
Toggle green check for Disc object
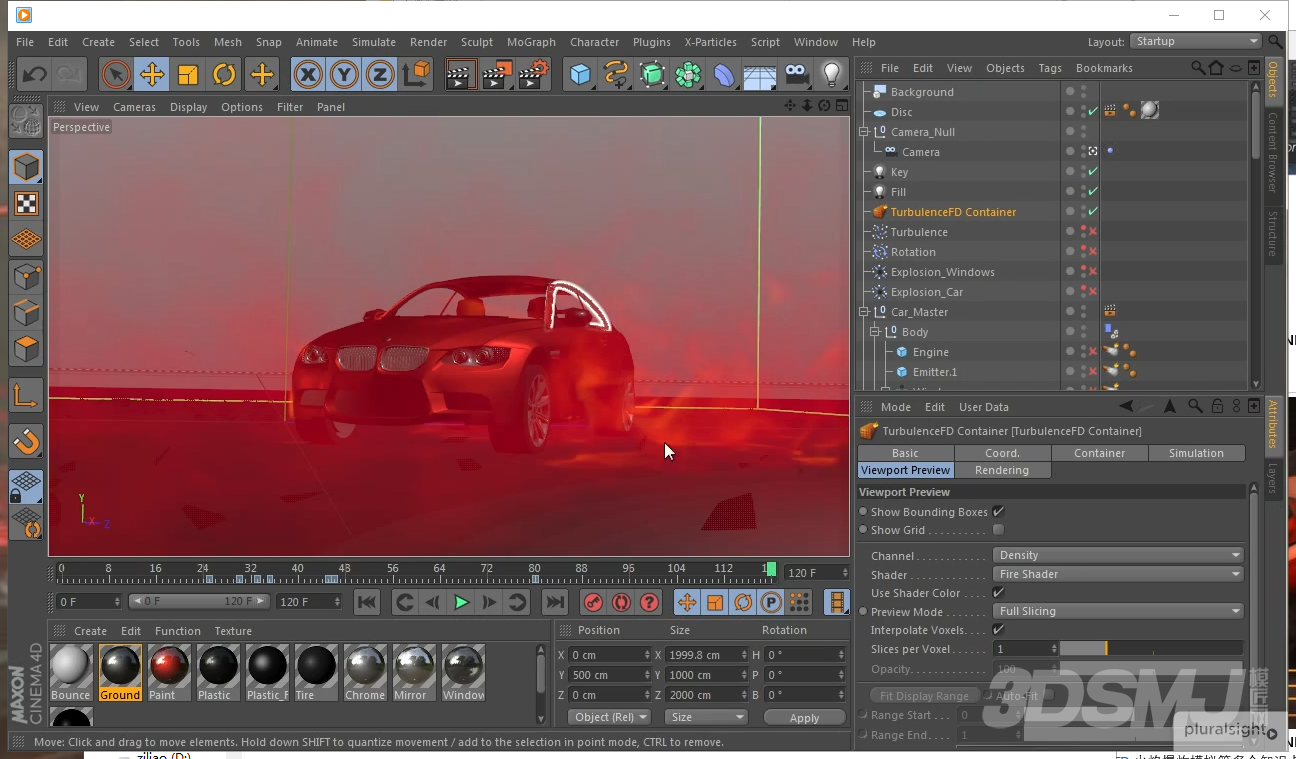(x=1093, y=112)
